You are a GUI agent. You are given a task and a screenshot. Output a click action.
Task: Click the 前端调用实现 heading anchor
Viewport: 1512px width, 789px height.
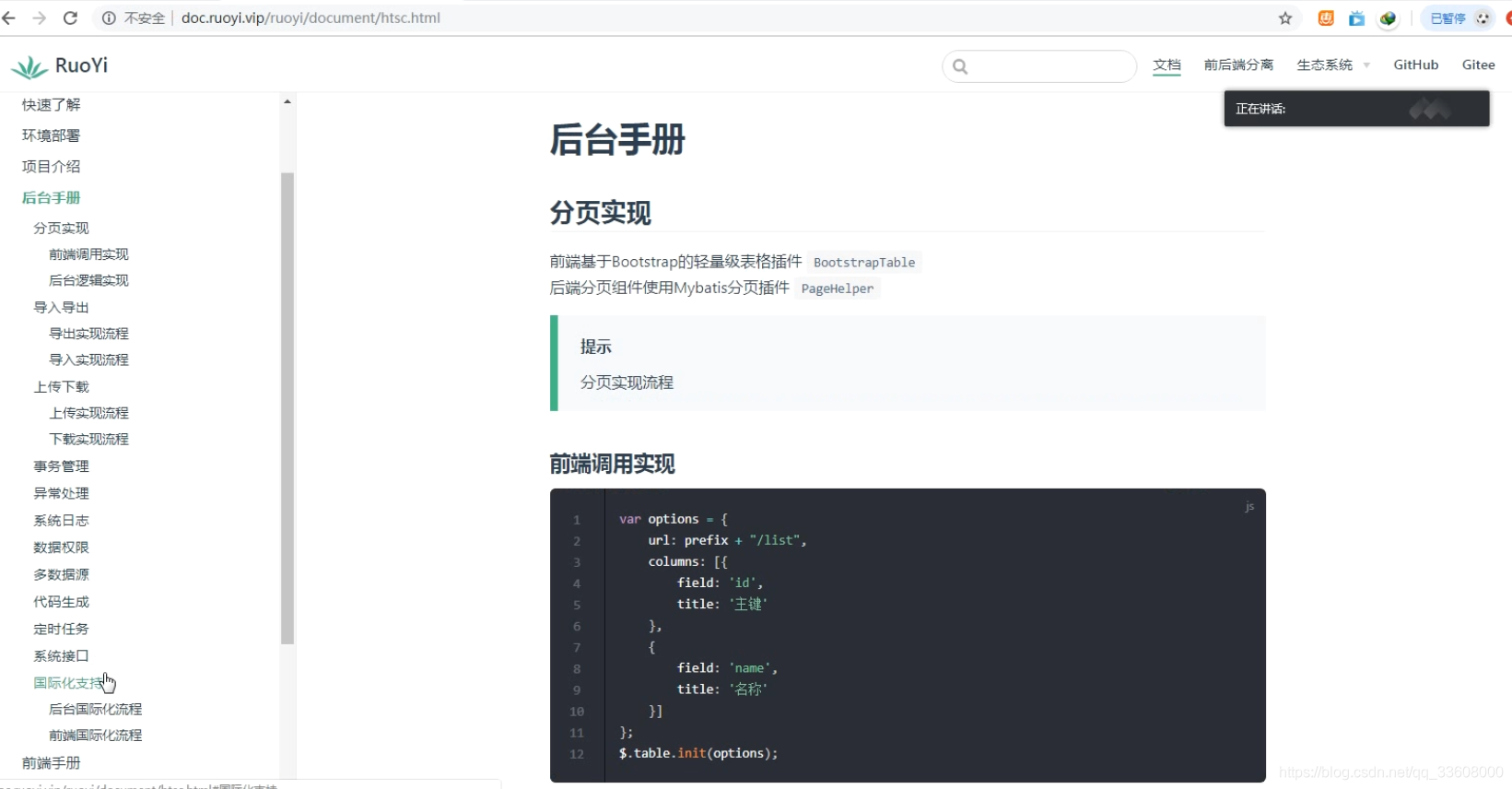[613, 464]
